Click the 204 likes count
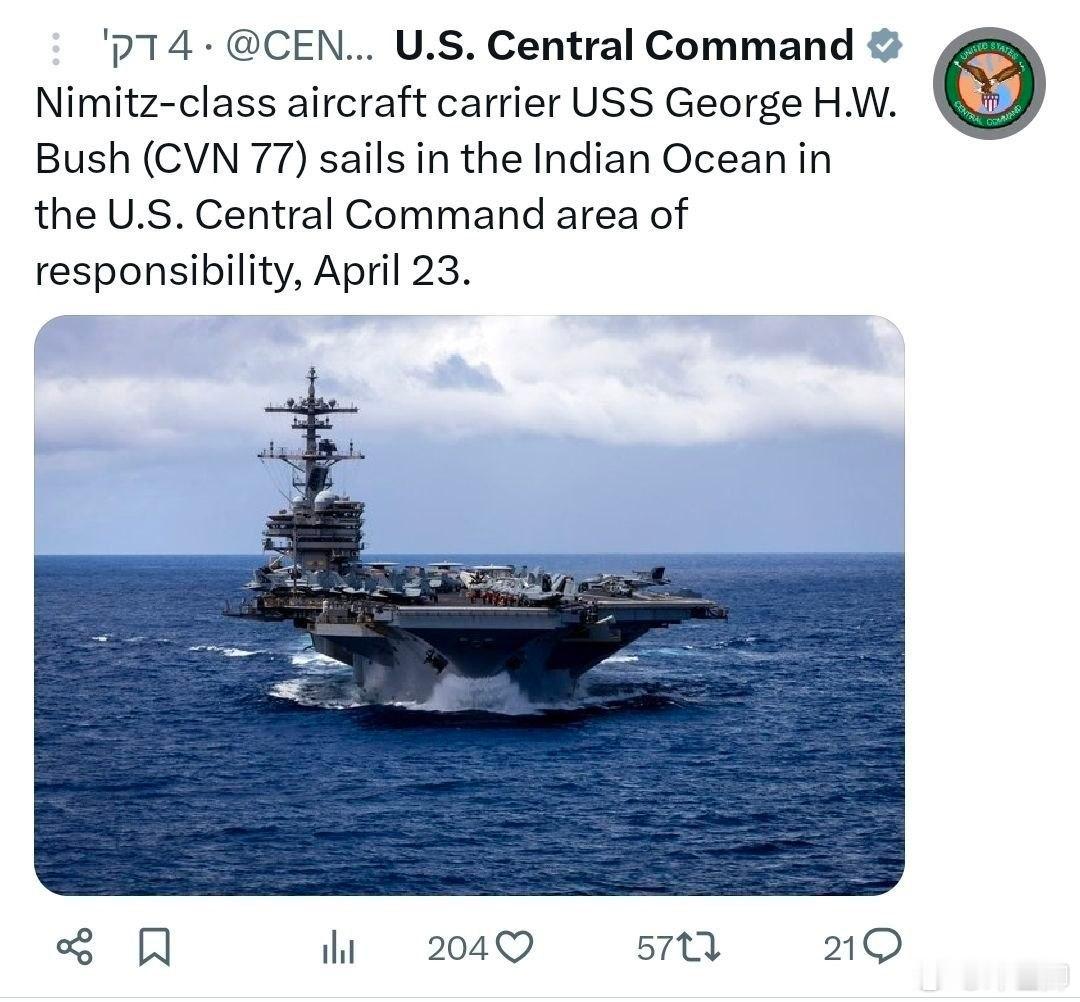This screenshot has width=1080, height=1002. (x=458, y=945)
